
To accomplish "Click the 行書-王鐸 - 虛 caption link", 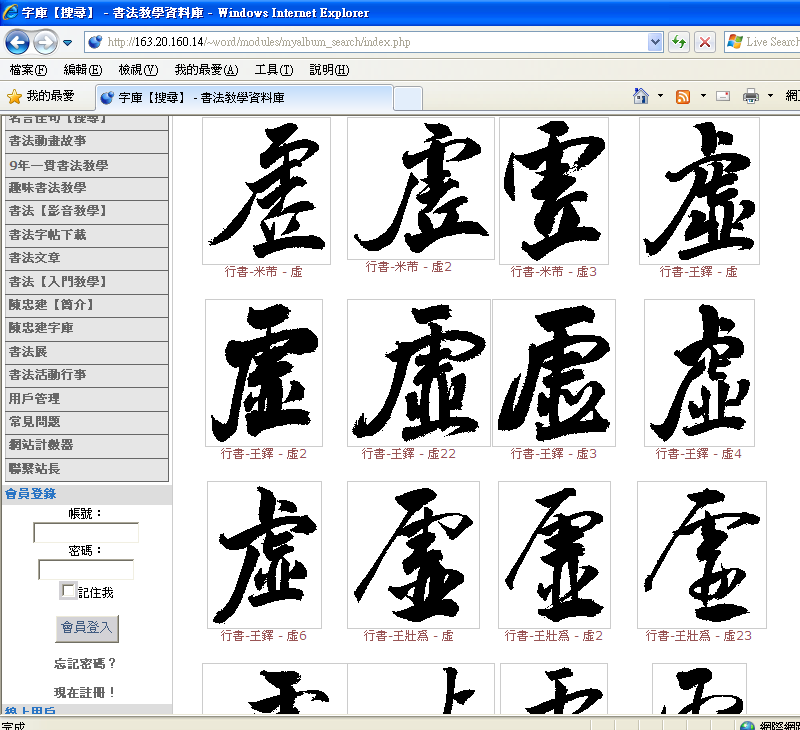I will tap(698, 272).
